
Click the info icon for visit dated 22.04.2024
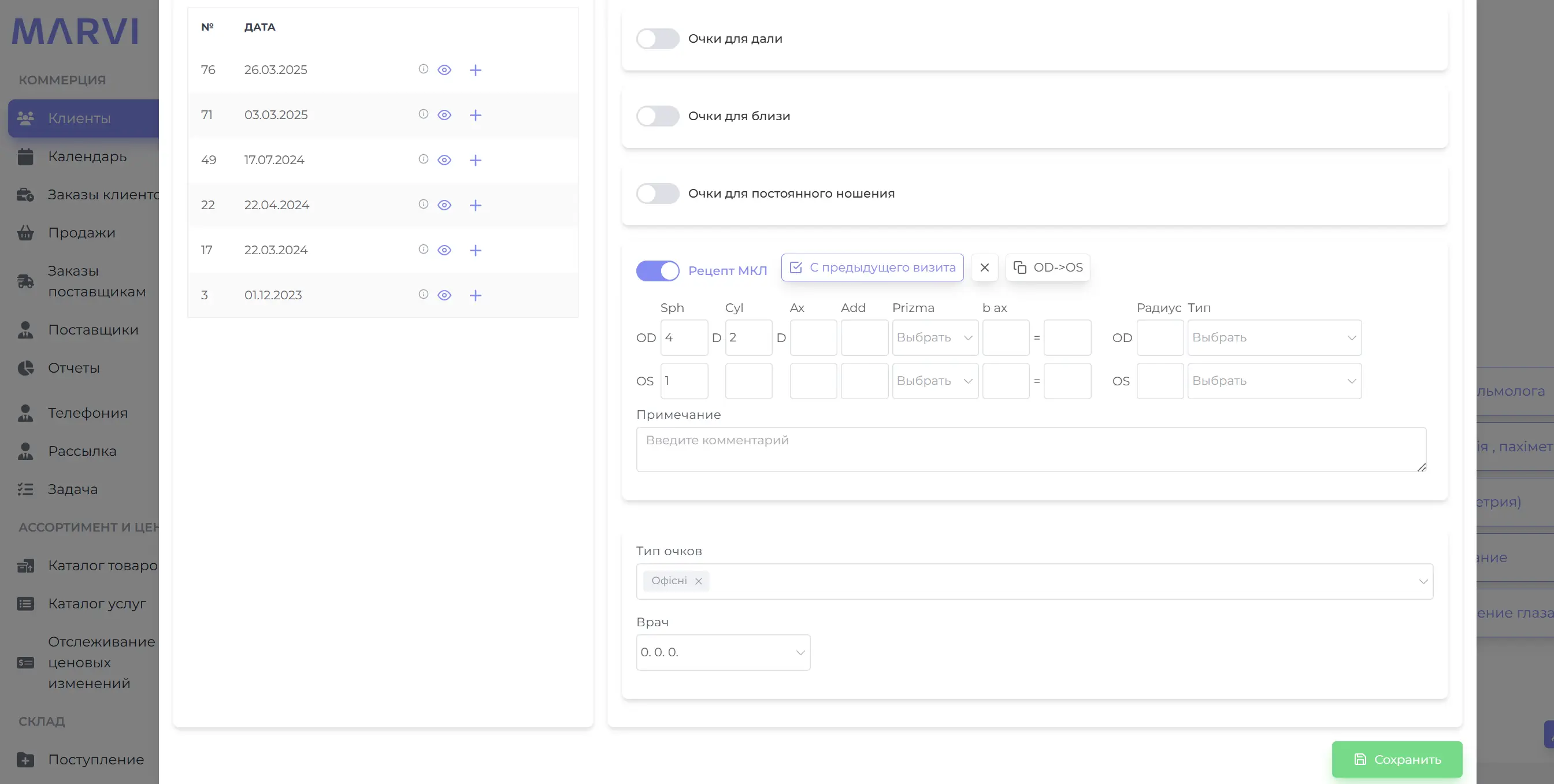[424, 205]
